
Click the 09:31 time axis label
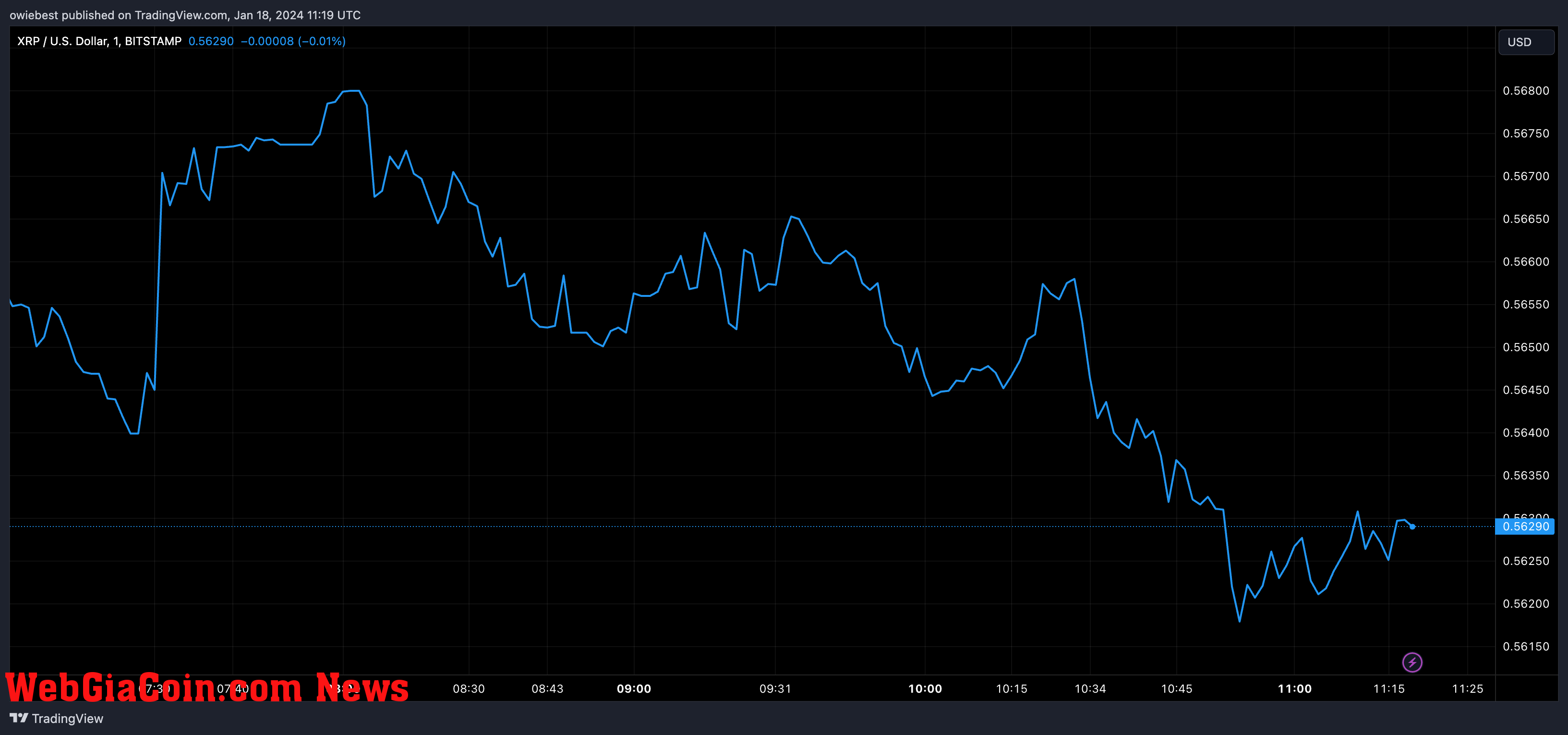[775, 689]
